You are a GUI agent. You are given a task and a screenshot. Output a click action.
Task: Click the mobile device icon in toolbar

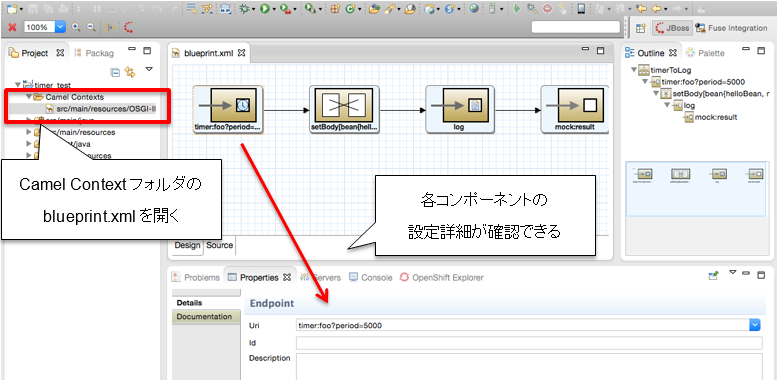[581, 9]
